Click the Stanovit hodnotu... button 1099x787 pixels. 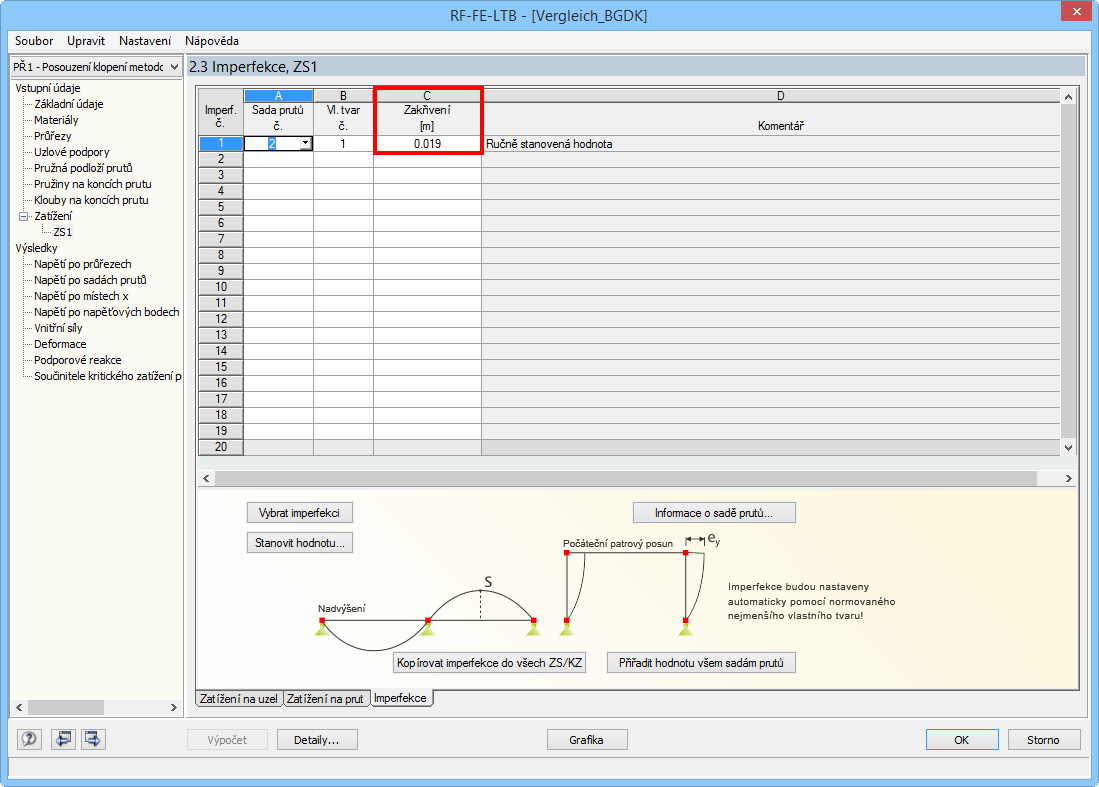click(x=299, y=543)
